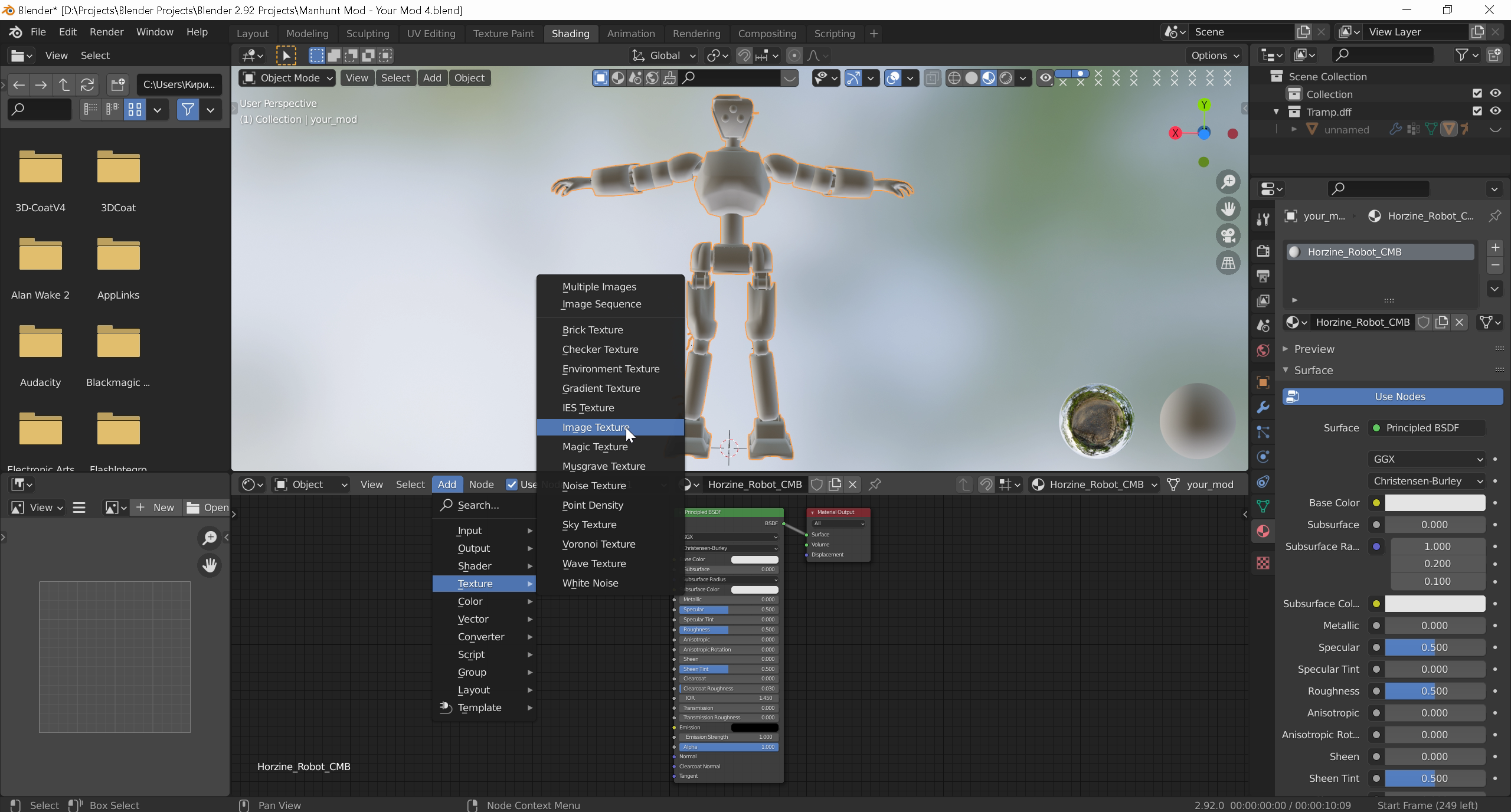The image size is (1511, 812).
Task: Open Modifier properties wrench tab
Action: 1263,407
